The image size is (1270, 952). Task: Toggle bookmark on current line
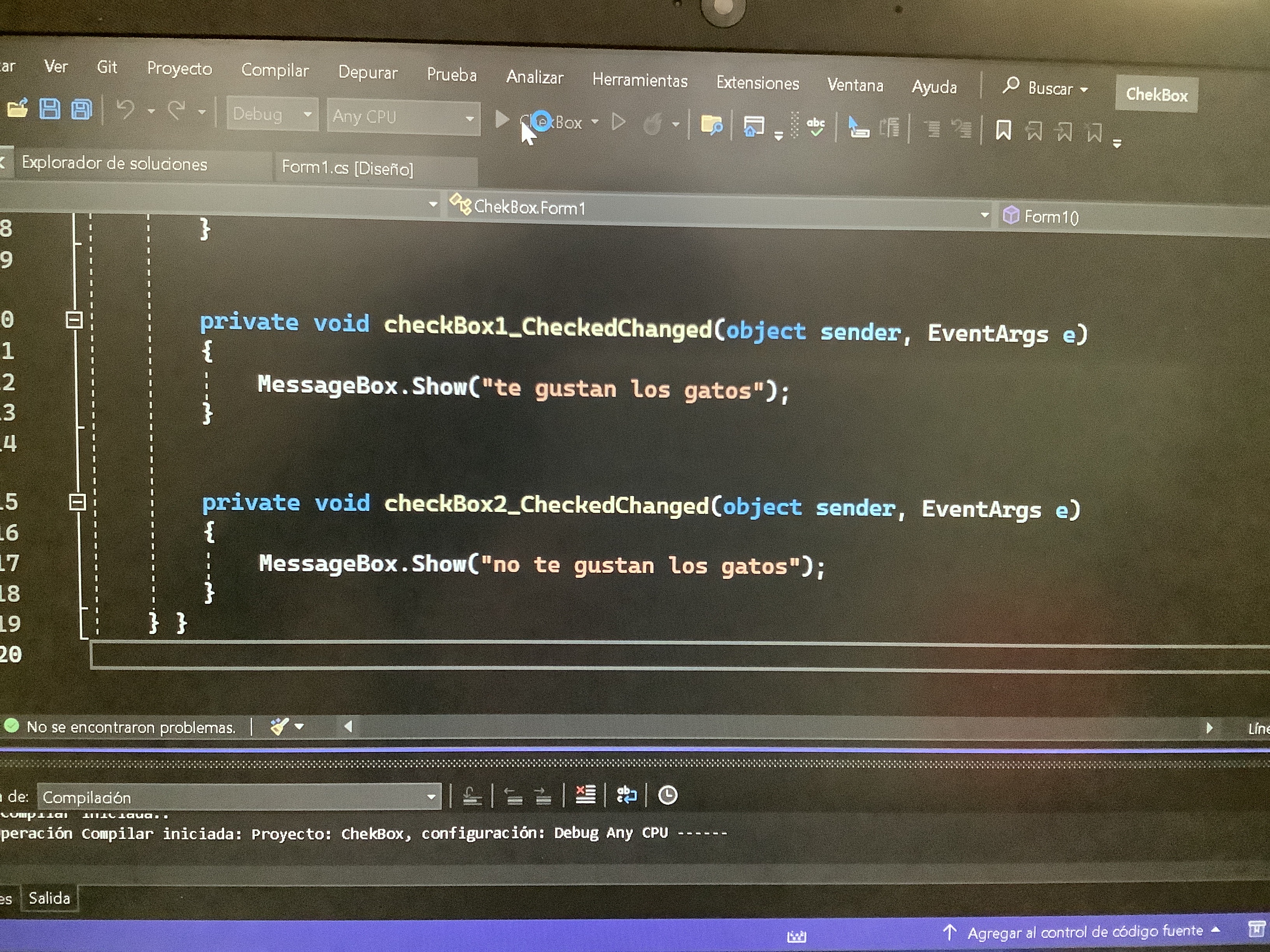1003,130
